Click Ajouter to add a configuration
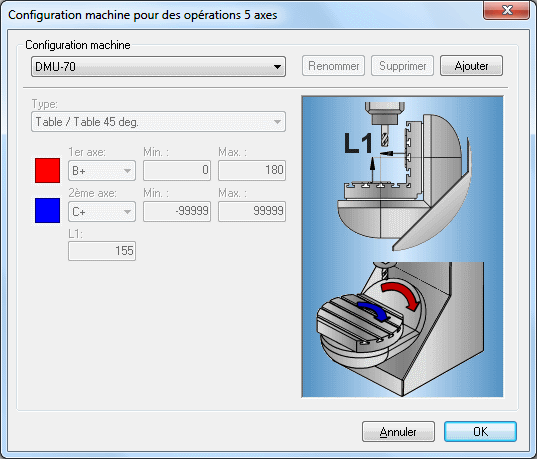This screenshot has width=537, height=459. [x=471, y=66]
